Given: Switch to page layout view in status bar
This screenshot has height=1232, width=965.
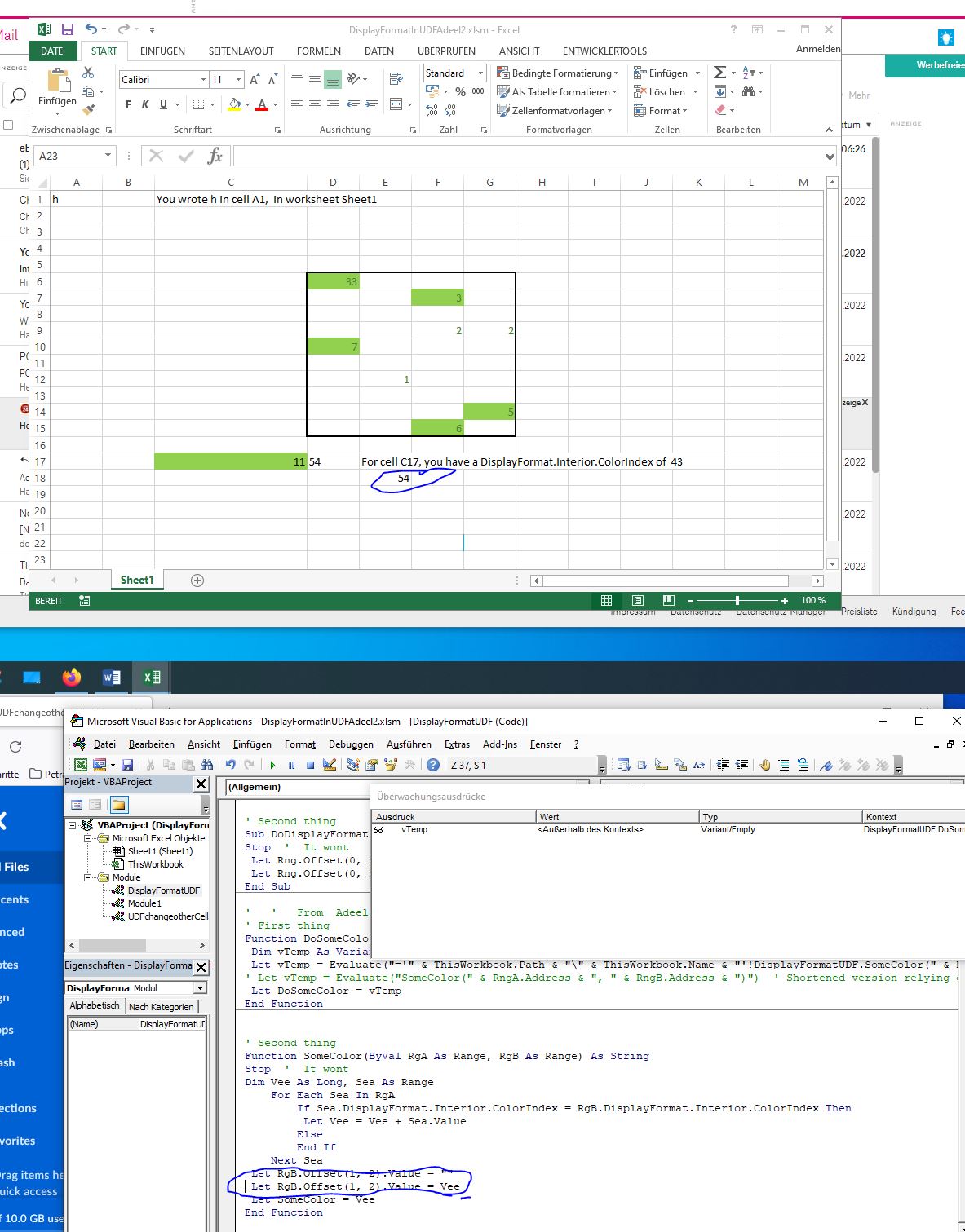Looking at the screenshot, I should coord(638,600).
